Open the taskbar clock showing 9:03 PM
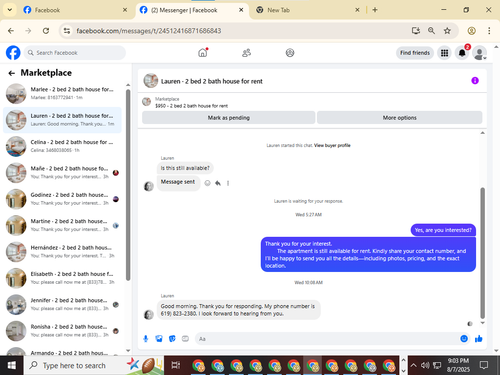 (458, 365)
